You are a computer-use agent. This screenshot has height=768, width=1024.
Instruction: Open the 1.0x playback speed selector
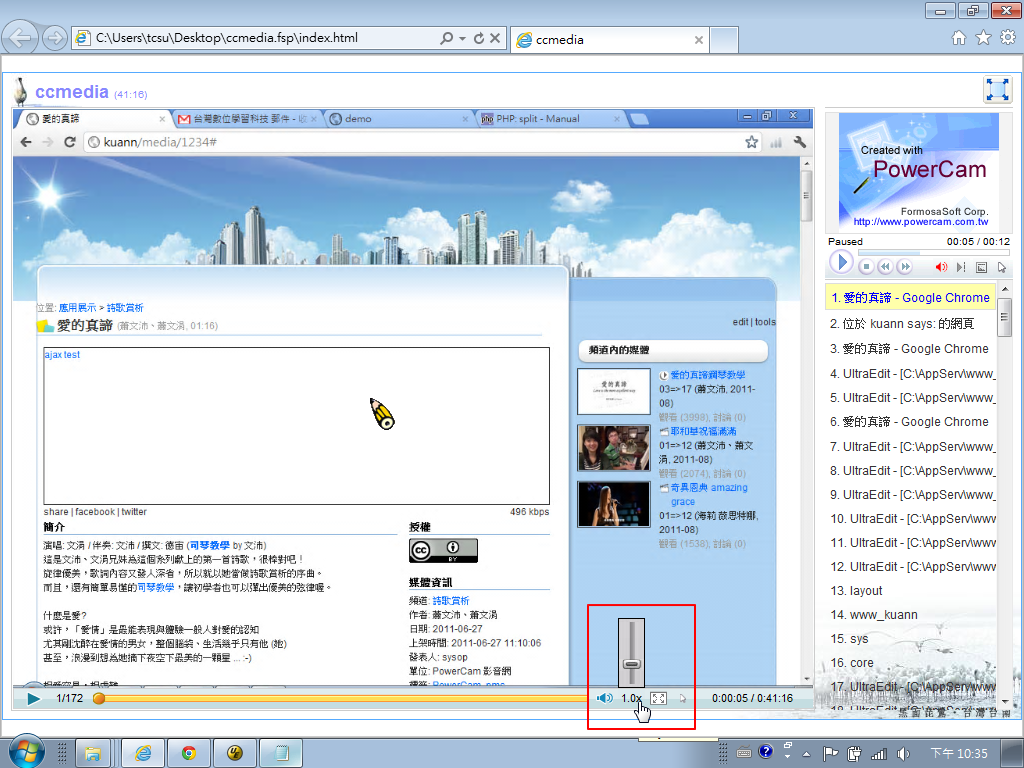631,698
